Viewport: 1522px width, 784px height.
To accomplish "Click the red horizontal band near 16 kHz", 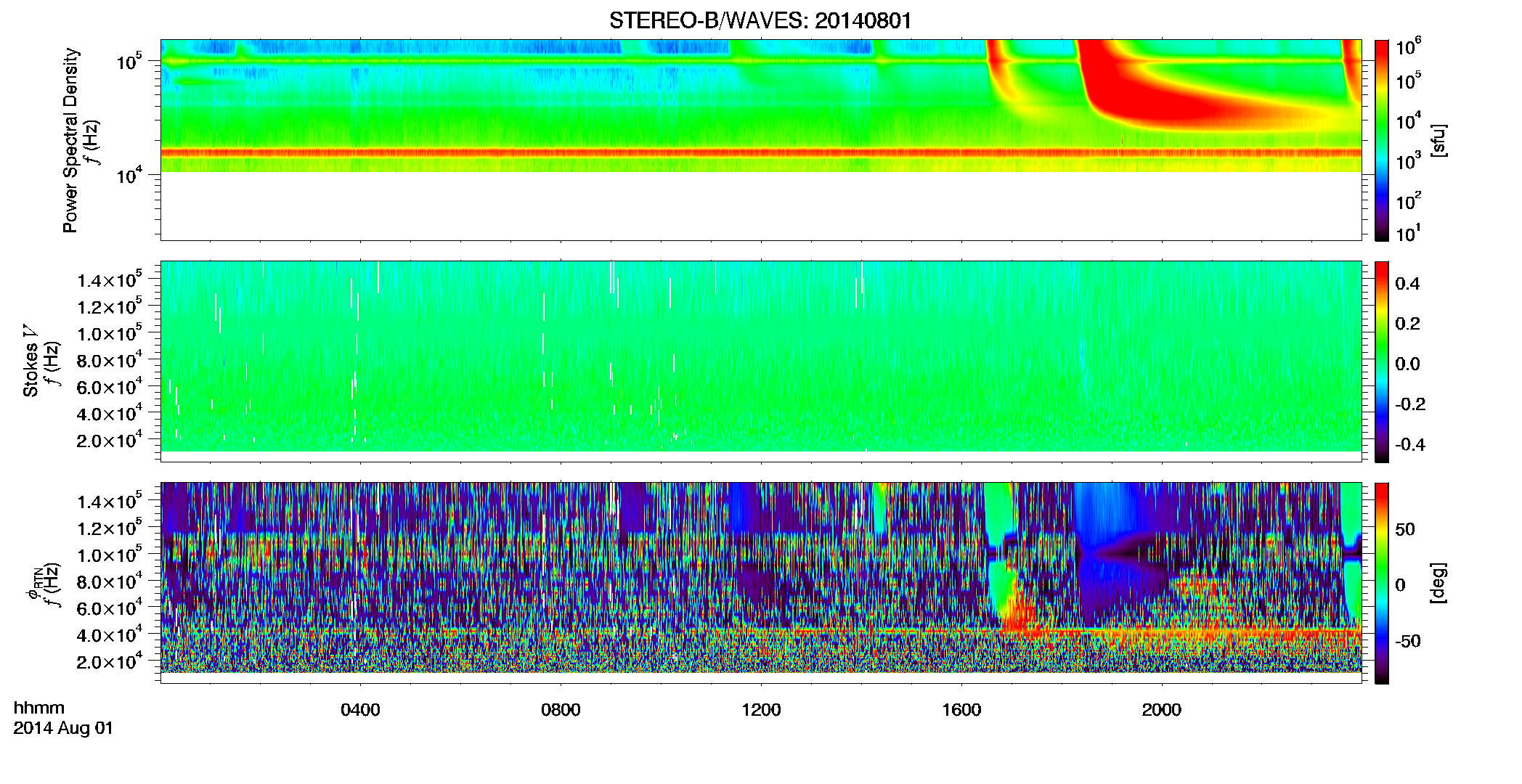I will [x=760, y=152].
